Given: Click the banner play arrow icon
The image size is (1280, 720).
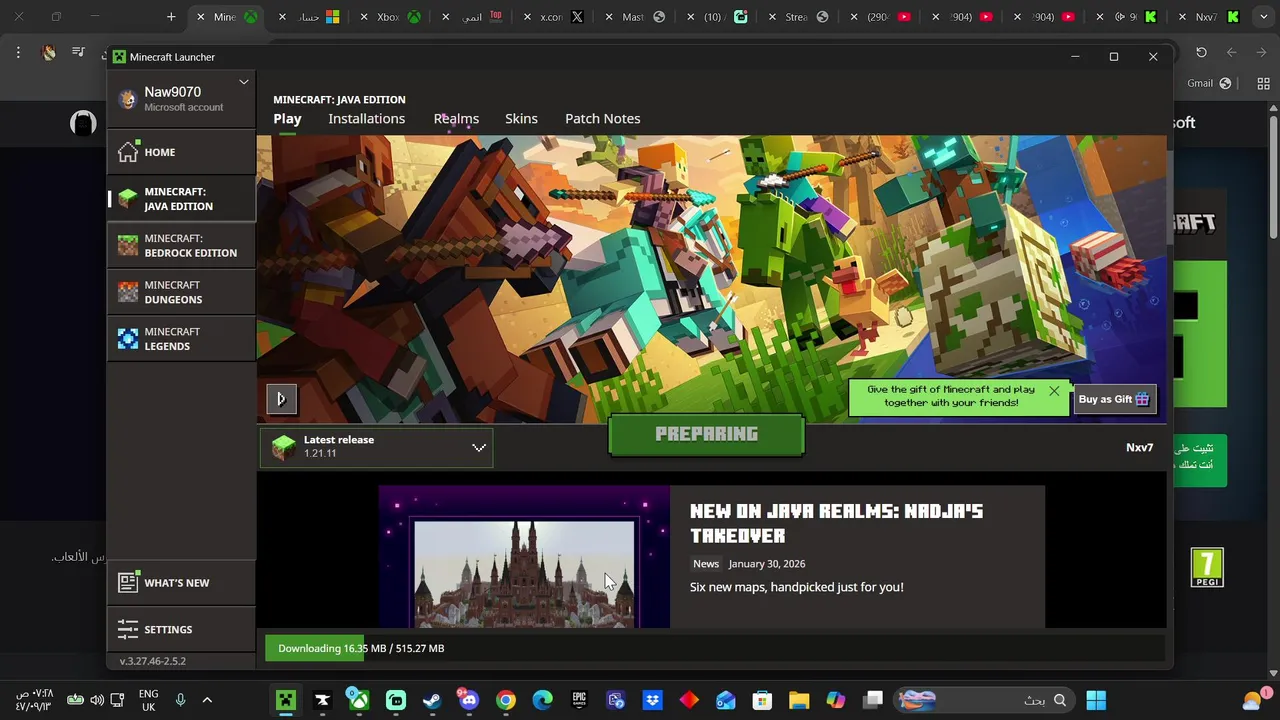Looking at the screenshot, I should point(281,399).
